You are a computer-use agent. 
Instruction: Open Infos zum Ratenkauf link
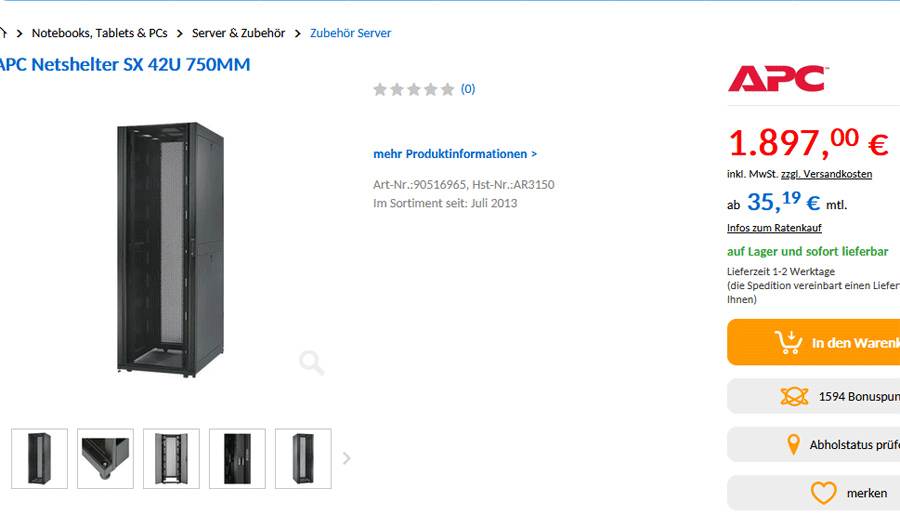[774, 228]
